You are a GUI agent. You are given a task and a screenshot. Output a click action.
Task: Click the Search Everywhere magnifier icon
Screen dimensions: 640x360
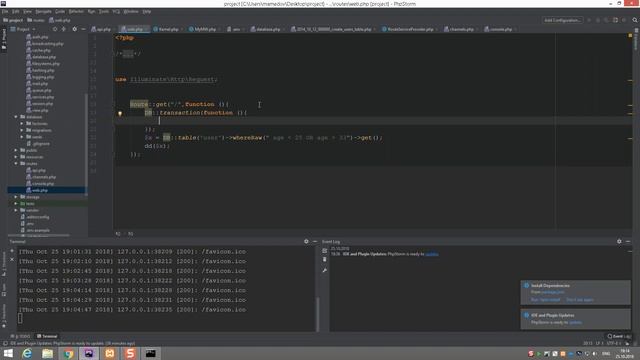(635, 20)
